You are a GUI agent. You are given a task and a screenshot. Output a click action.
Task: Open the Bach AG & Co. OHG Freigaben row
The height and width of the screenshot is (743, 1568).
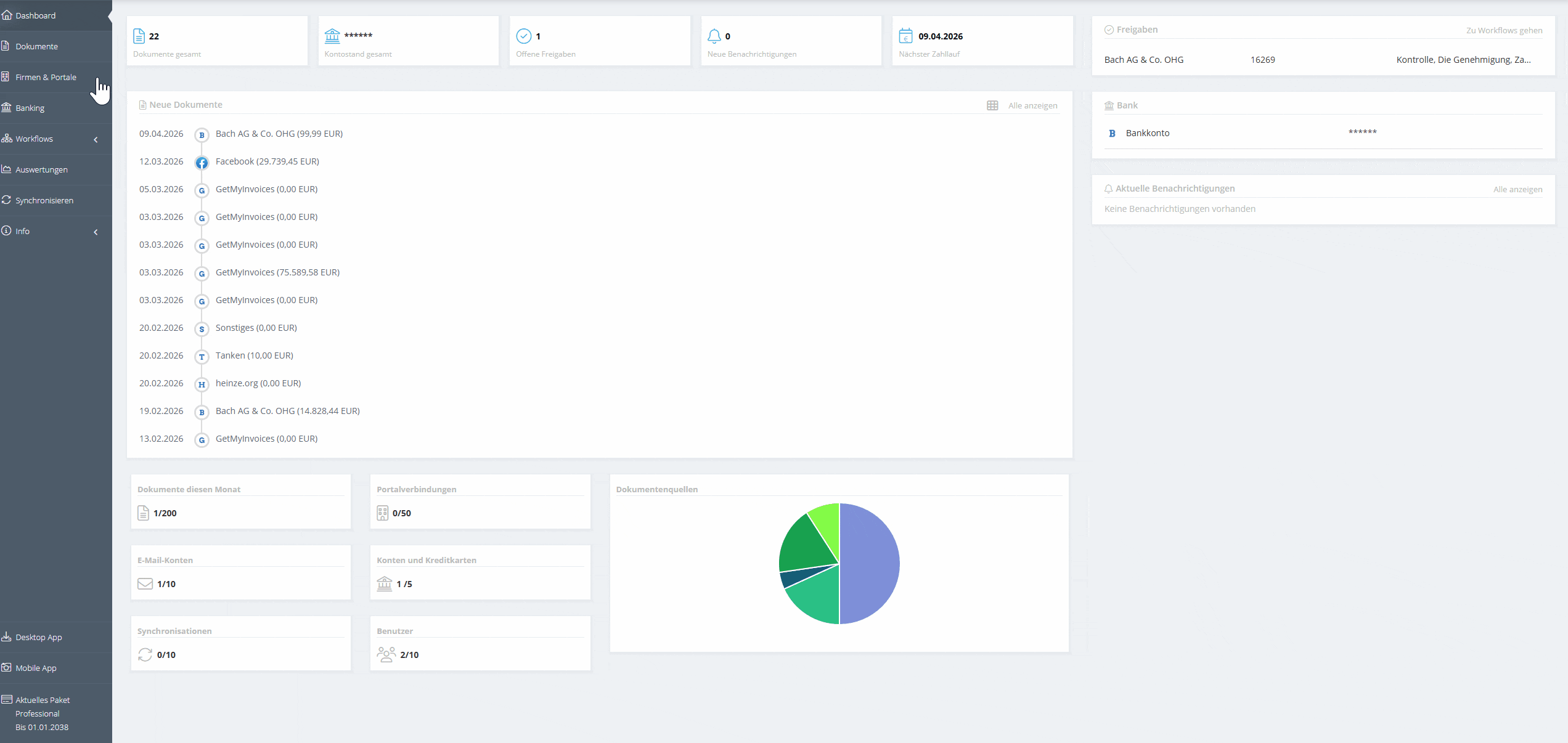pos(1323,60)
